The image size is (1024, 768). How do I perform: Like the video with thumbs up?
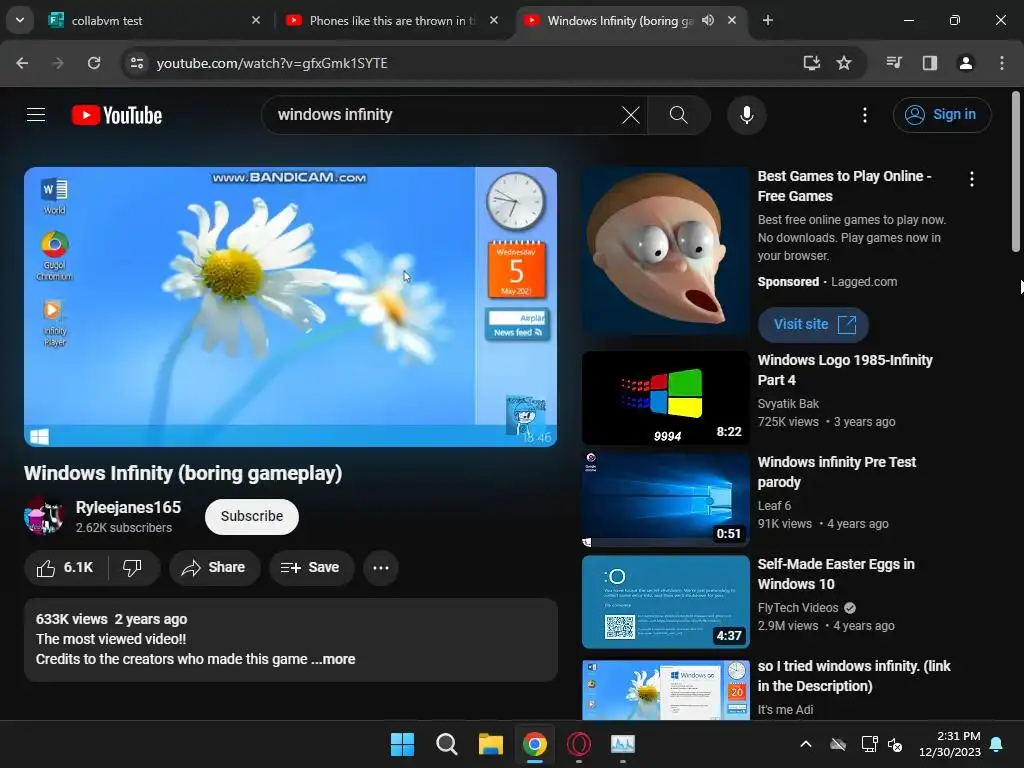point(65,568)
